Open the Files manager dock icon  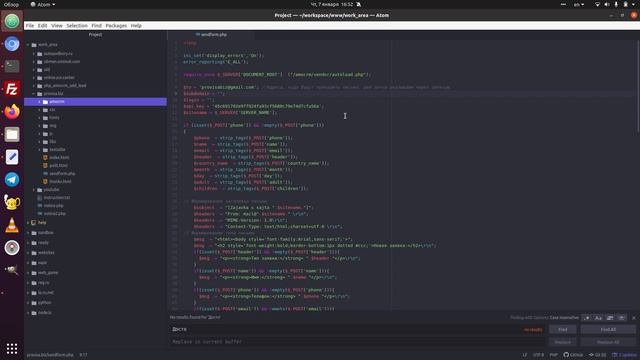point(12,134)
